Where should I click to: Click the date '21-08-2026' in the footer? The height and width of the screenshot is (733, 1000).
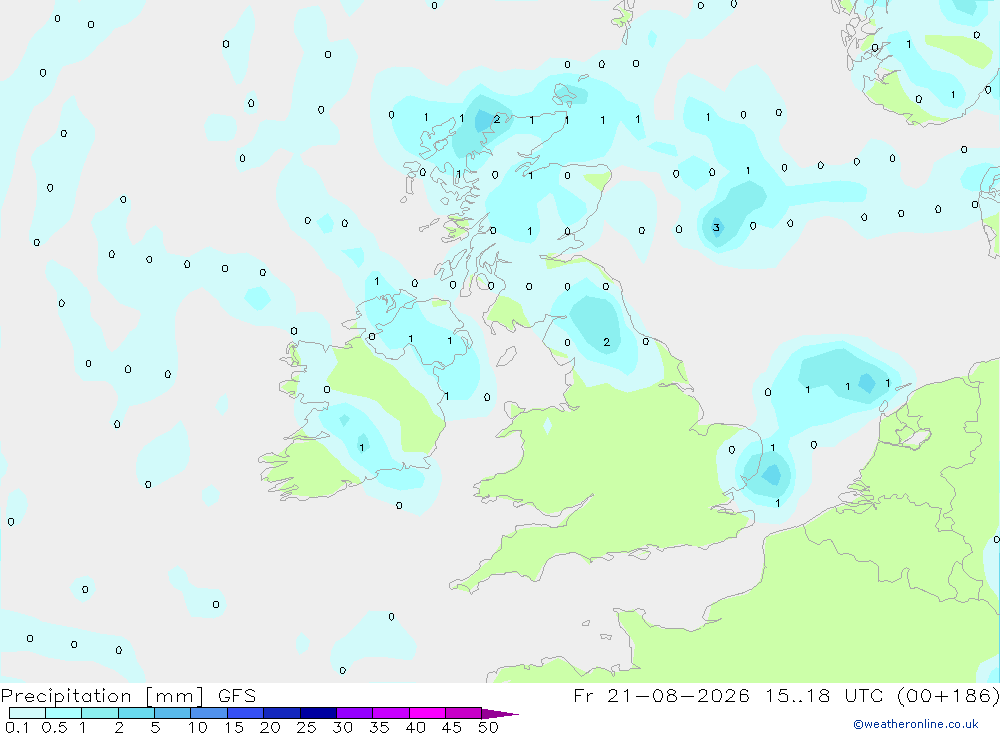tap(678, 695)
